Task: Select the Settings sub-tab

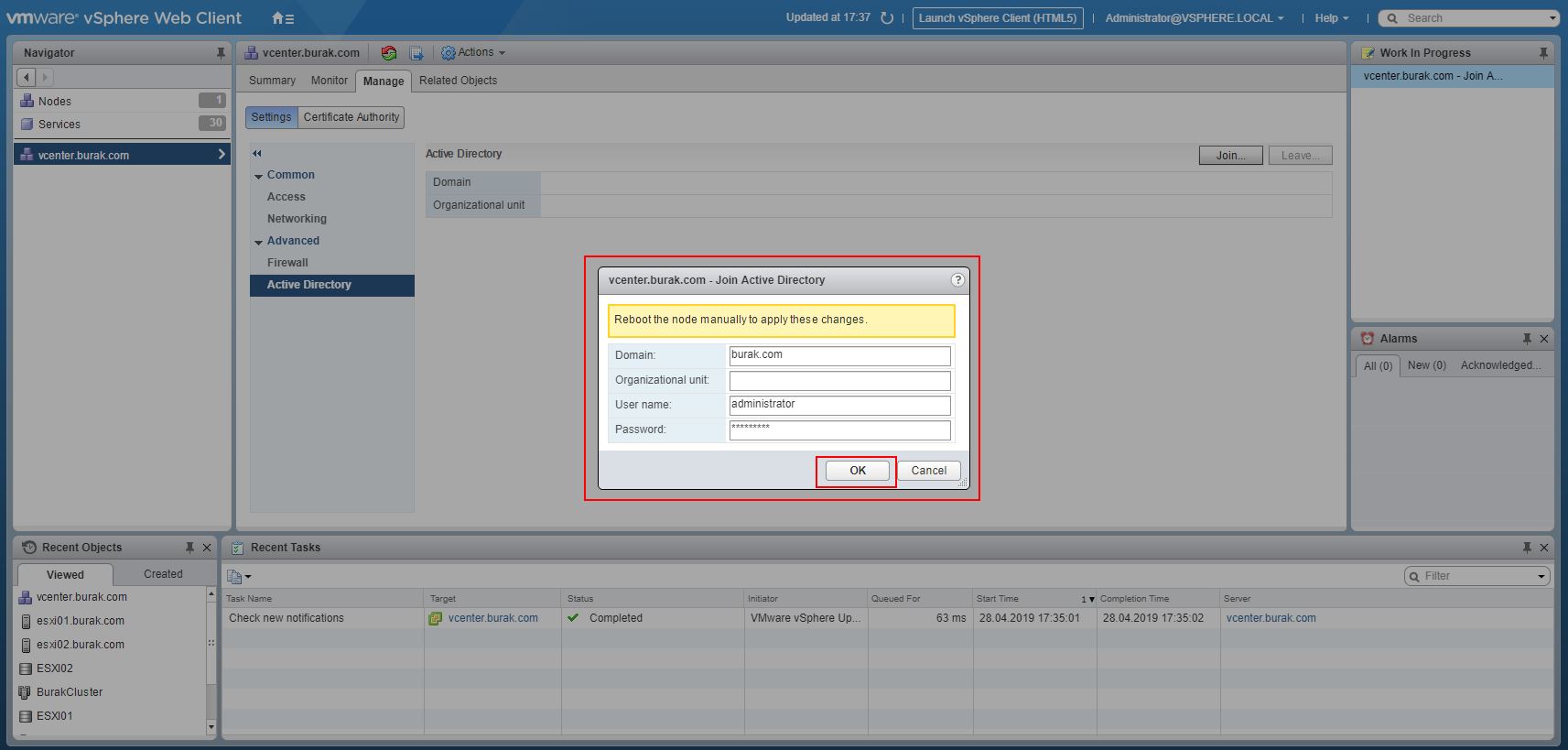Action: tap(271, 117)
